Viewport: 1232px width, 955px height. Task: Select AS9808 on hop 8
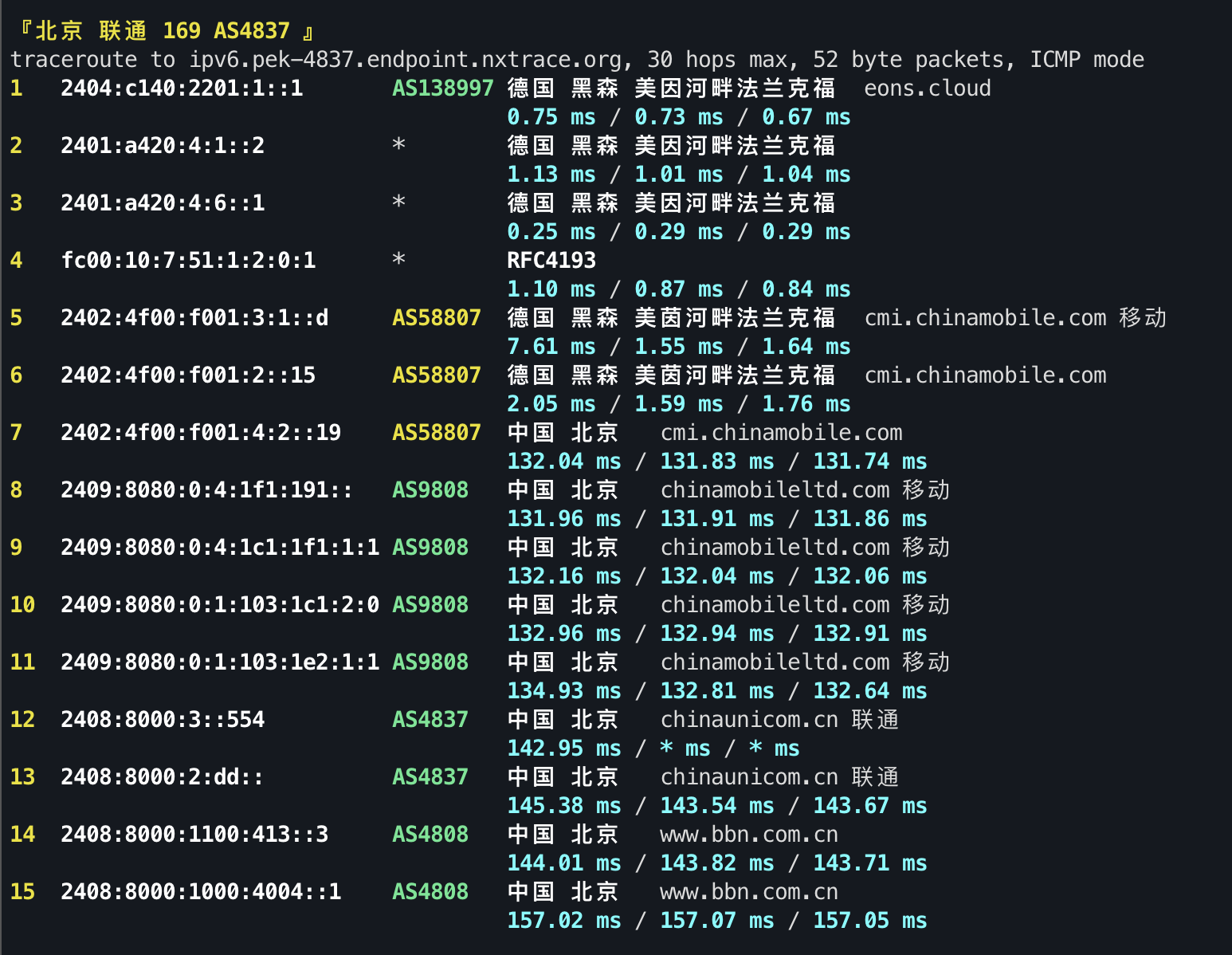(x=430, y=489)
